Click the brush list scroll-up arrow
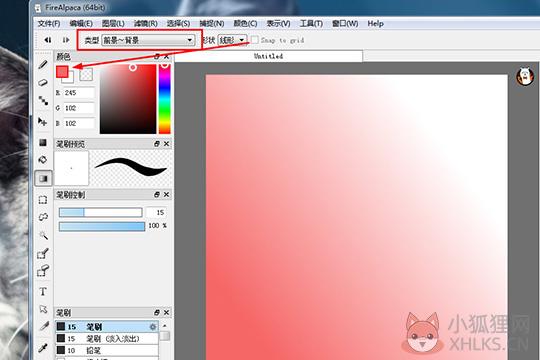Image resolution: width=540 pixels, height=360 pixels. [x=165, y=326]
